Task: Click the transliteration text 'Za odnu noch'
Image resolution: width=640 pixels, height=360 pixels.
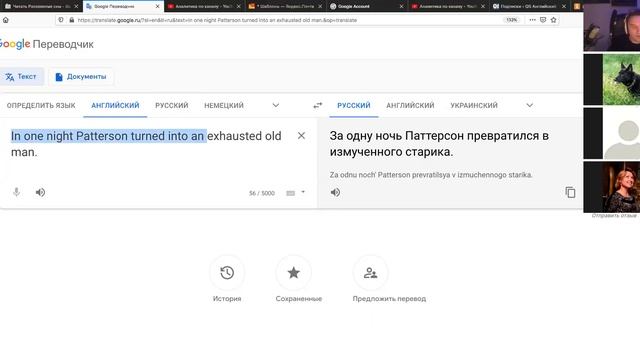Action: [x=431, y=175]
